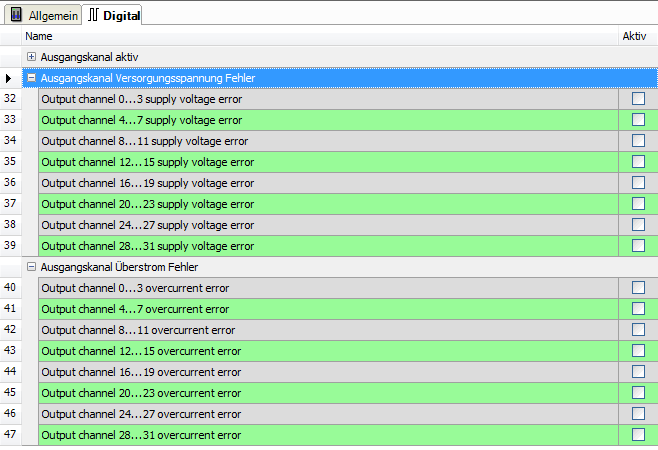The height and width of the screenshot is (450, 658).
Task: Select 'Ausgangskanal aktiv' row text
Action: point(89,57)
